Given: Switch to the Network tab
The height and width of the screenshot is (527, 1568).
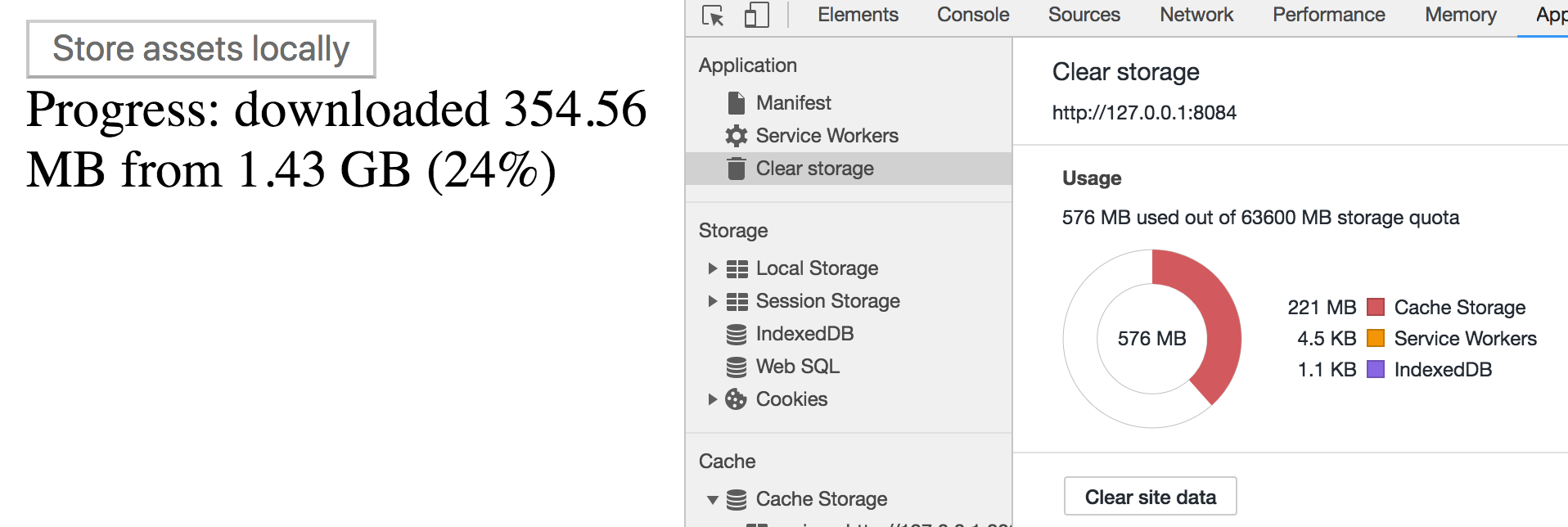Looking at the screenshot, I should (x=1196, y=15).
